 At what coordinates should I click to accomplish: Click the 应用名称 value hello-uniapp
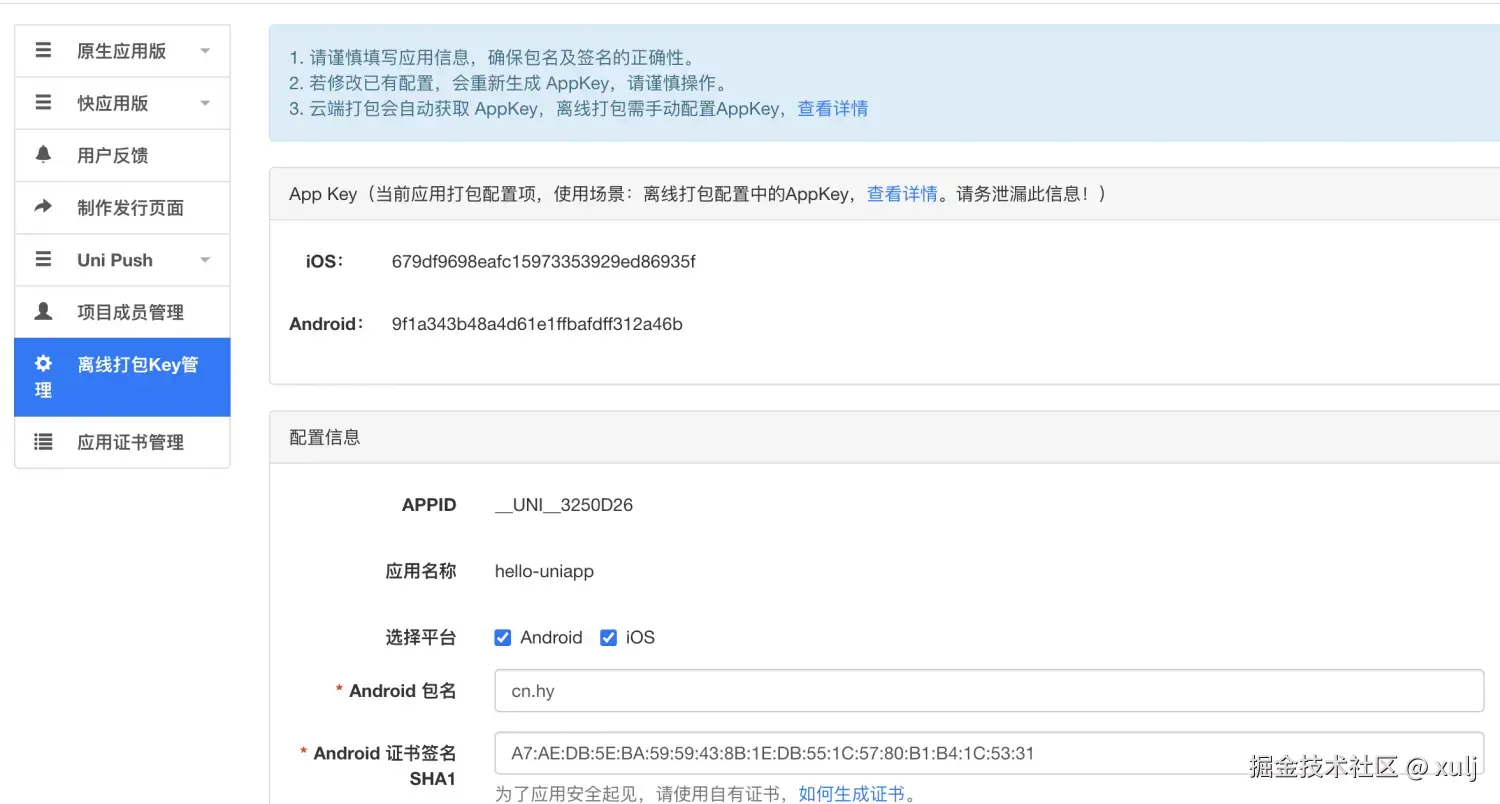(x=544, y=572)
